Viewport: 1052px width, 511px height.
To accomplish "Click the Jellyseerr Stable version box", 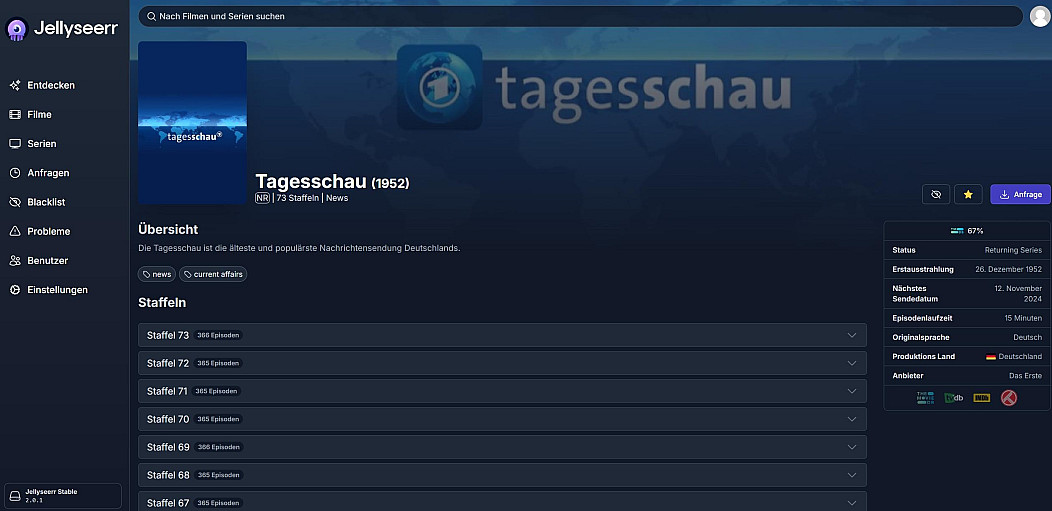I will coord(63,496).
